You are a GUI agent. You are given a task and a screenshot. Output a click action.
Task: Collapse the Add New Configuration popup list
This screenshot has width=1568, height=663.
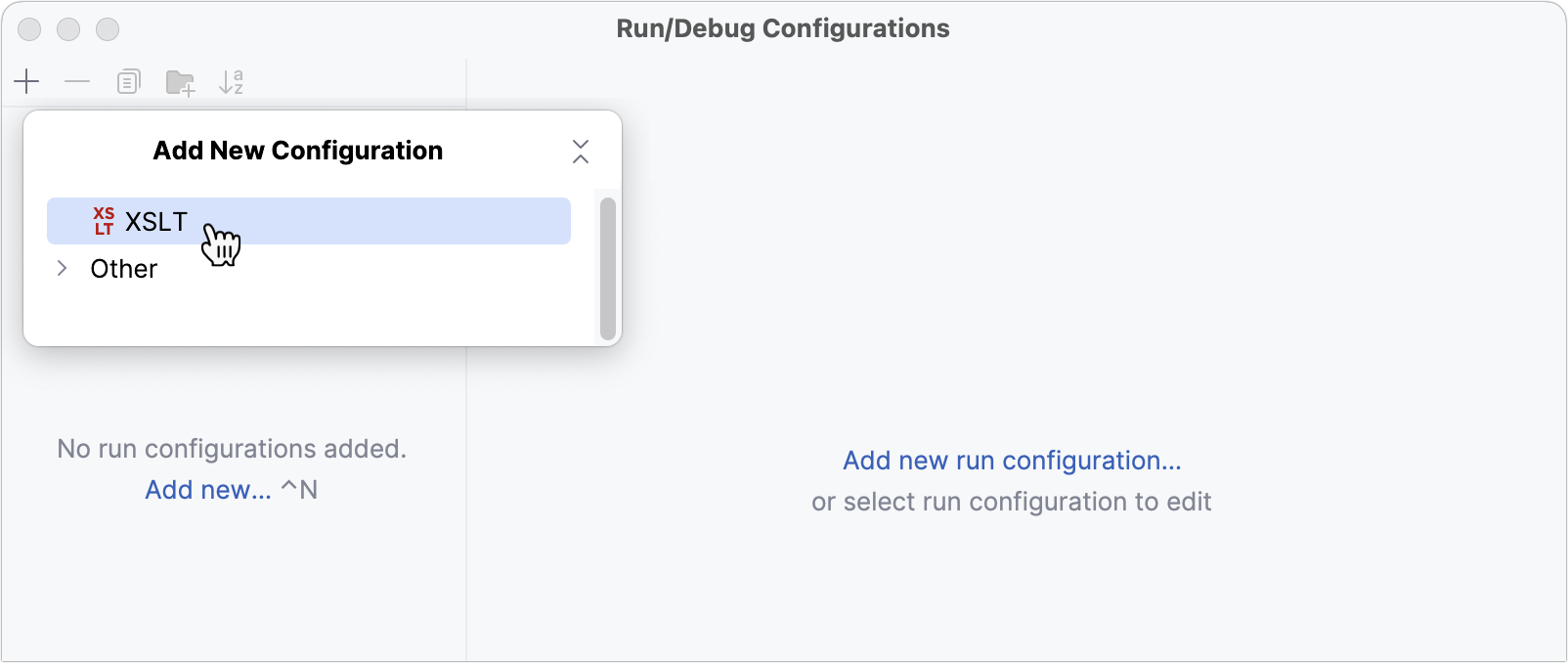(581, 152)
